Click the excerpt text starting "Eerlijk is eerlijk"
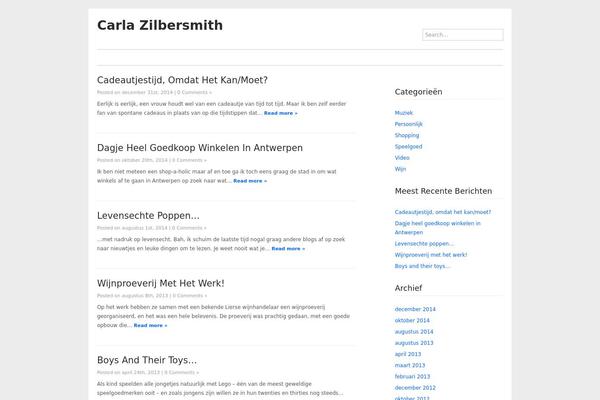Screen dimensions: 600x400 tap(222, 108)
